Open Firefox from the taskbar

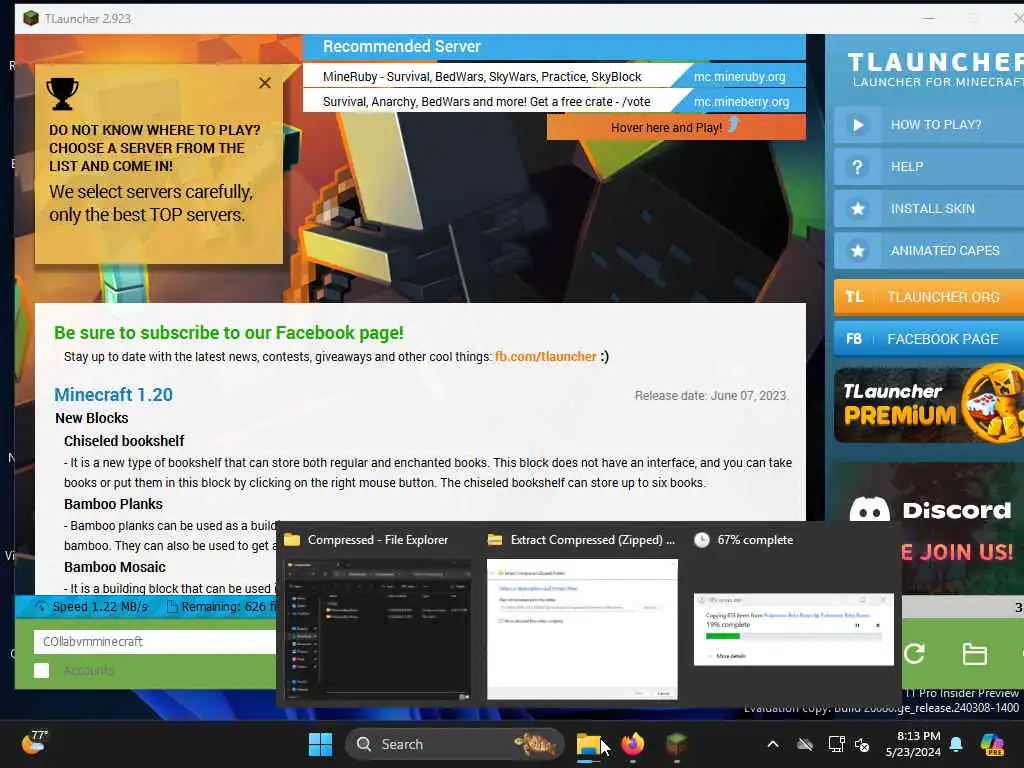(632, 744)
